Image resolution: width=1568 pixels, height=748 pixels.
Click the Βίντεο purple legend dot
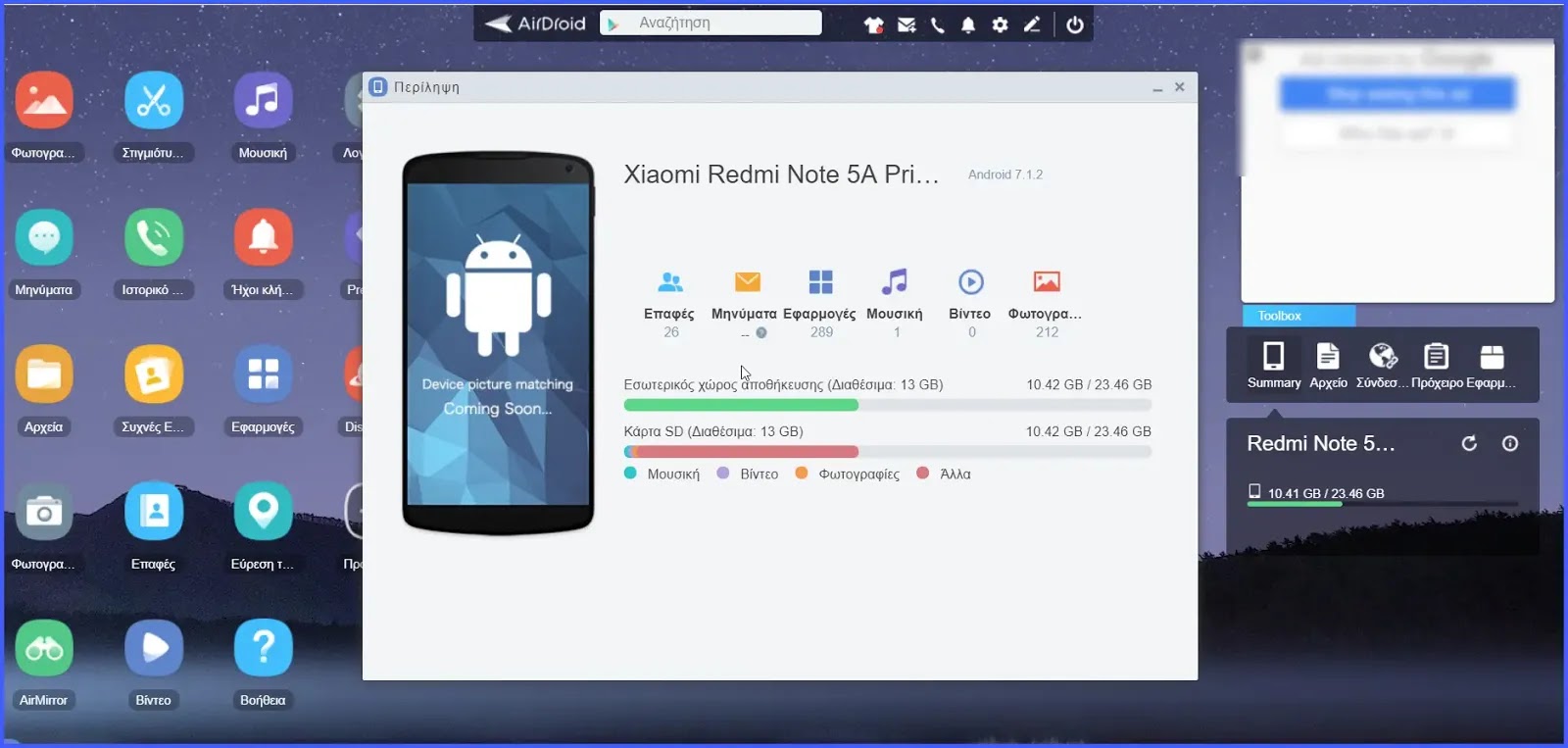[722, 473]
